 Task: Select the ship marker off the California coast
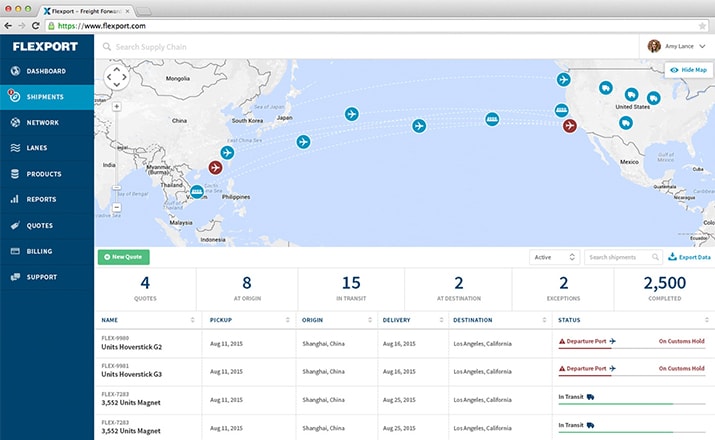pos(561,110)
